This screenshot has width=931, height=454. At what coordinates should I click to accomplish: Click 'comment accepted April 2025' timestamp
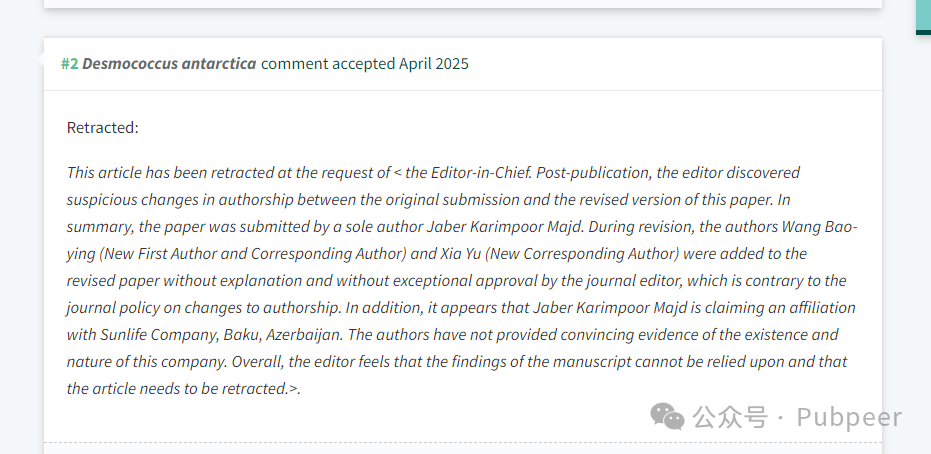[x=365, y=64]
